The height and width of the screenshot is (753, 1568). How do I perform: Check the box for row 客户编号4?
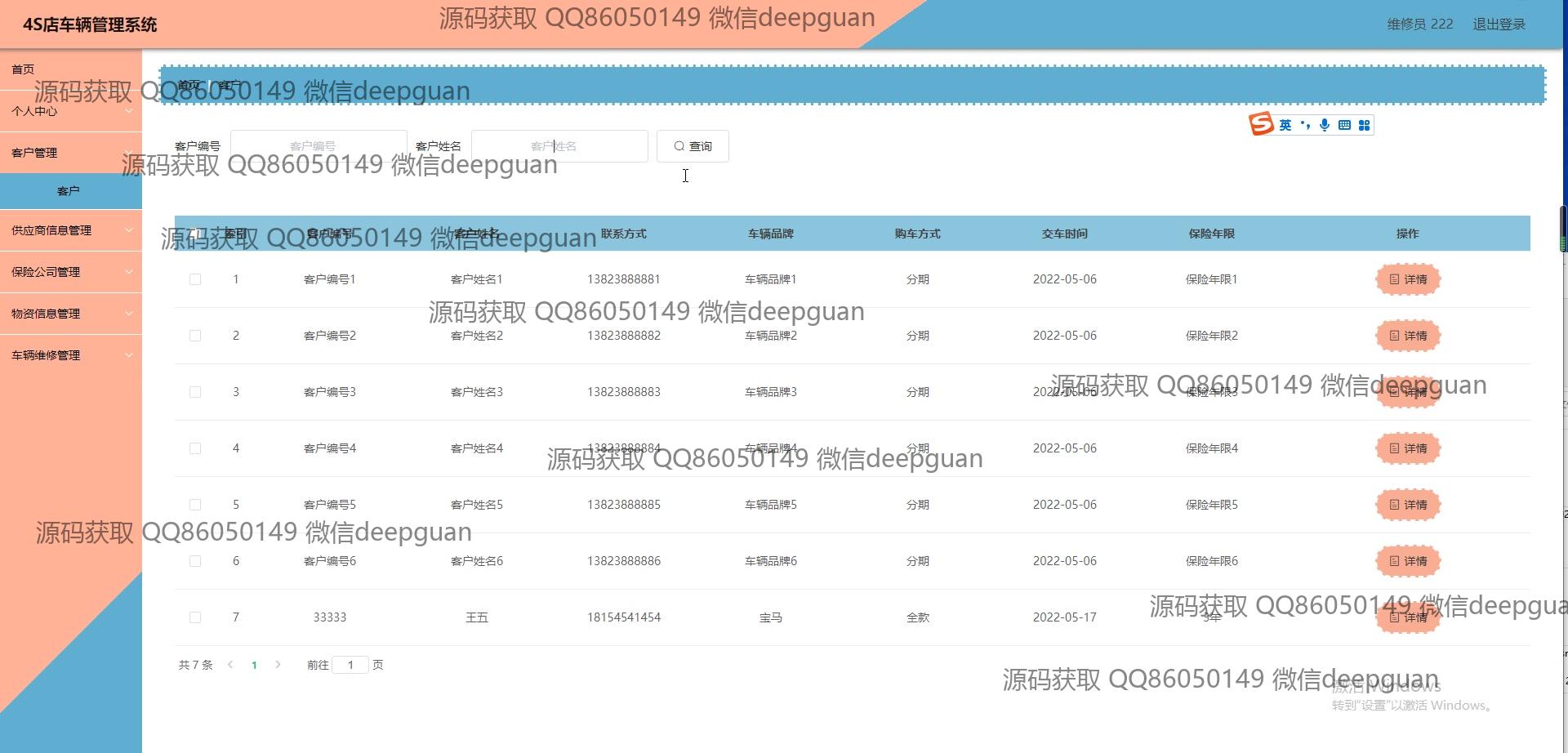click(195, 448)
